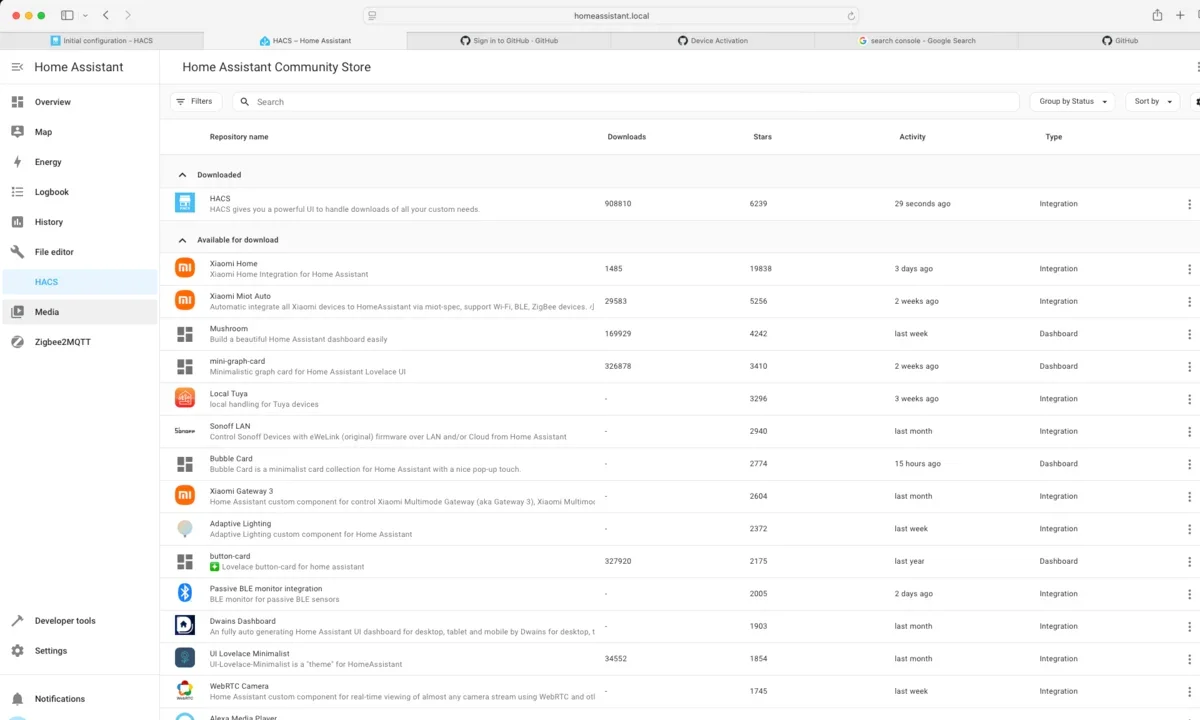
Task: Open Zigbee2MQTT in the sidebar
Action: click(62, 342)
